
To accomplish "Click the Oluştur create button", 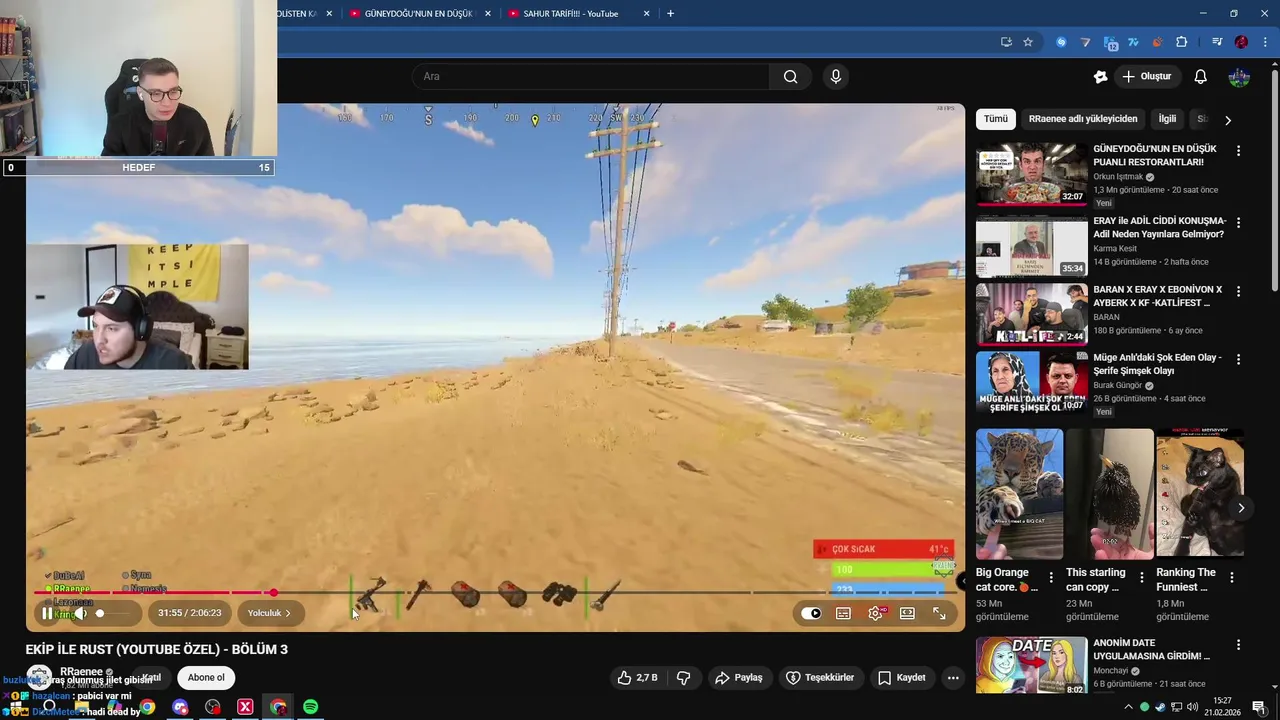I will (x=1147, y=76).
